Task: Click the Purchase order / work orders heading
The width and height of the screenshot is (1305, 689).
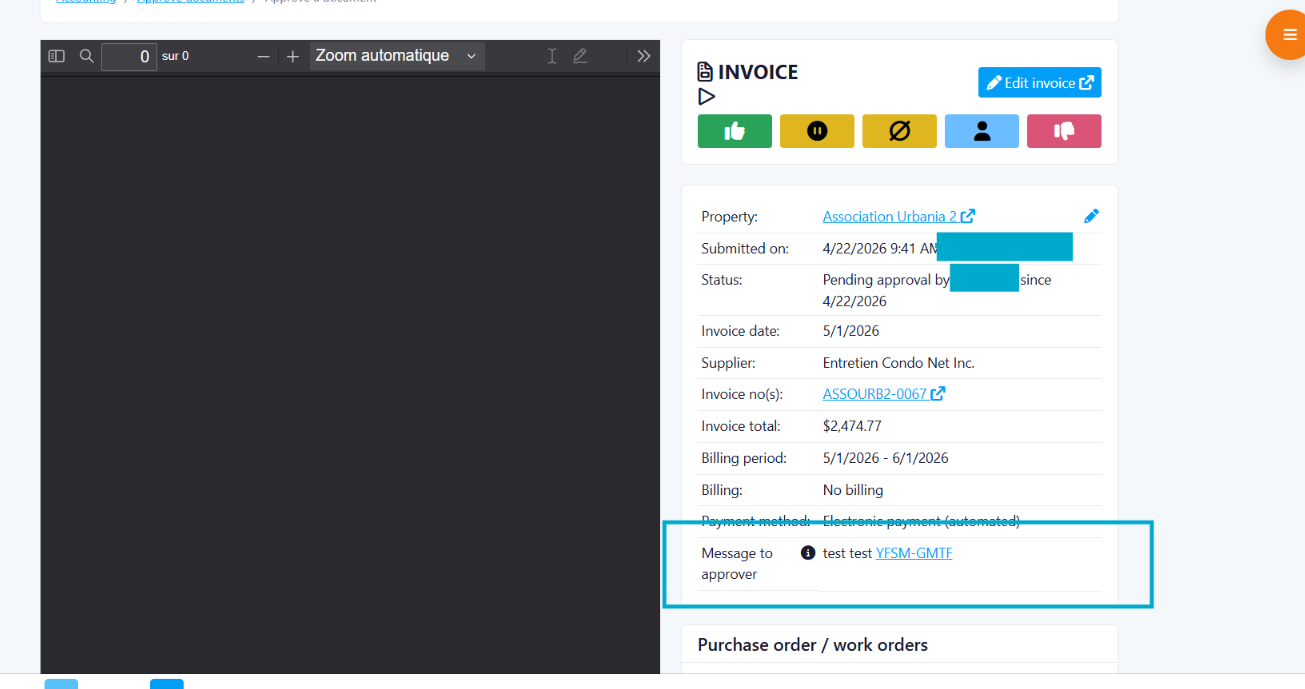Action: pyautogui.click(x=813, y=645)
